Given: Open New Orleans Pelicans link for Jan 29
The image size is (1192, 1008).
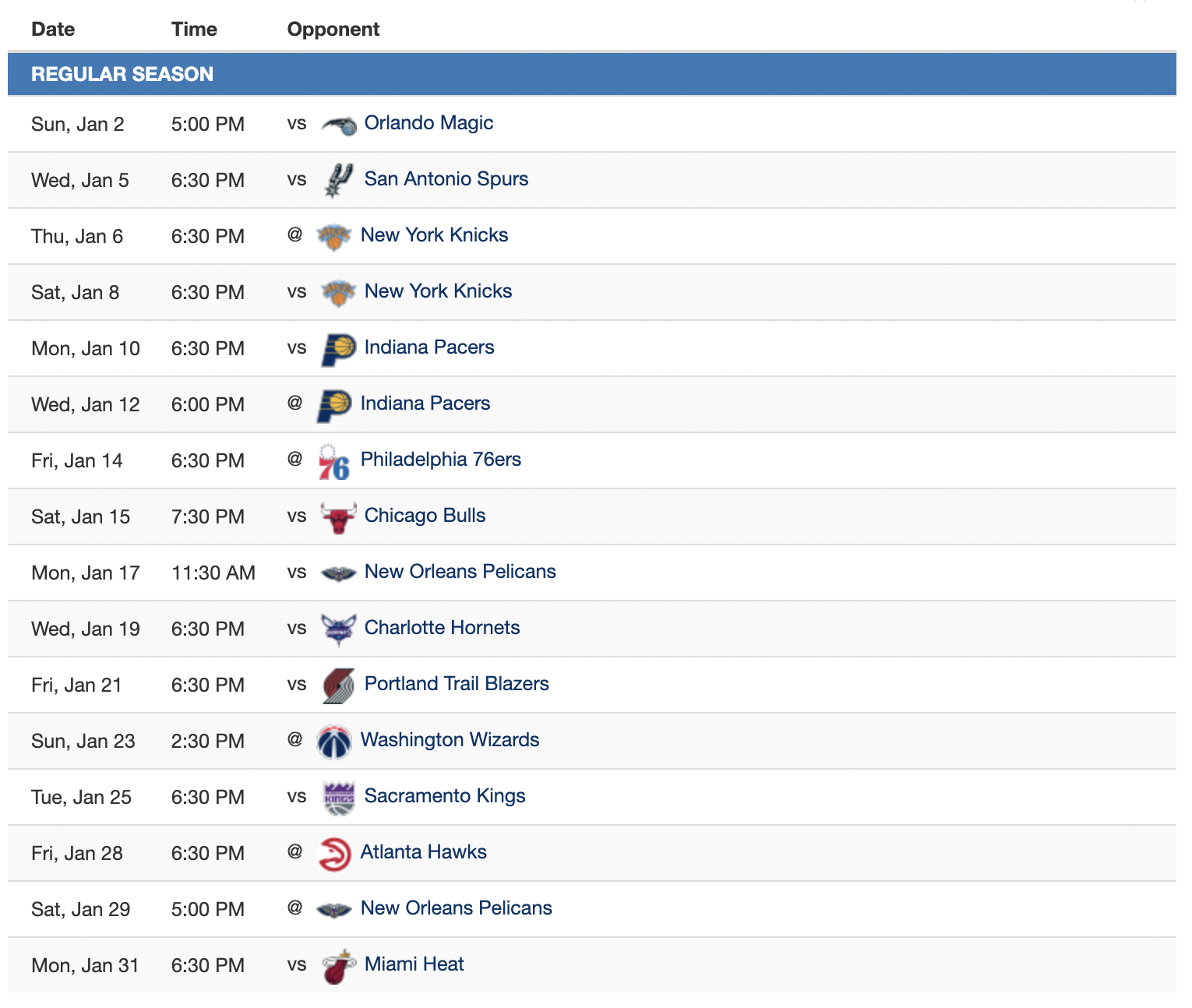Looking at the screenshot, I should coord(457,908).
